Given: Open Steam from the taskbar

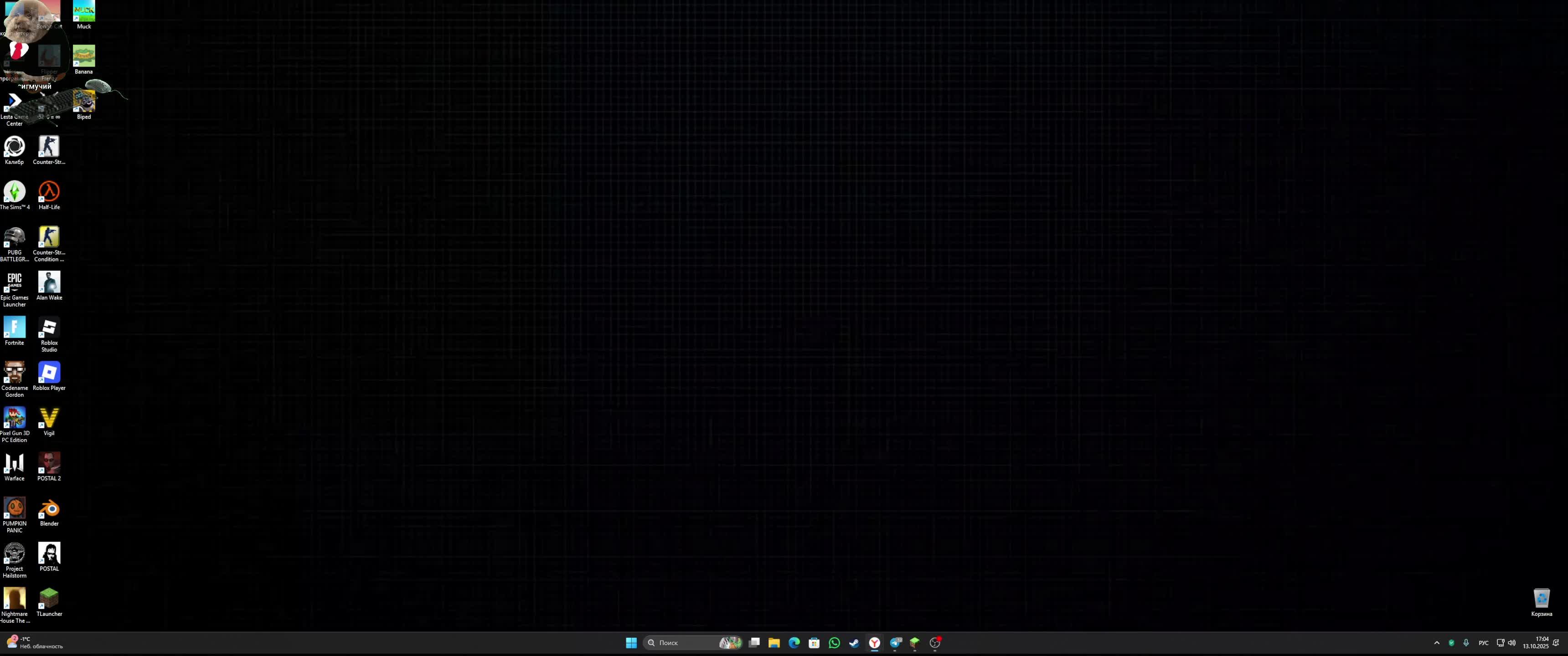Looking at the screenshot, I should tap(854, 643).
